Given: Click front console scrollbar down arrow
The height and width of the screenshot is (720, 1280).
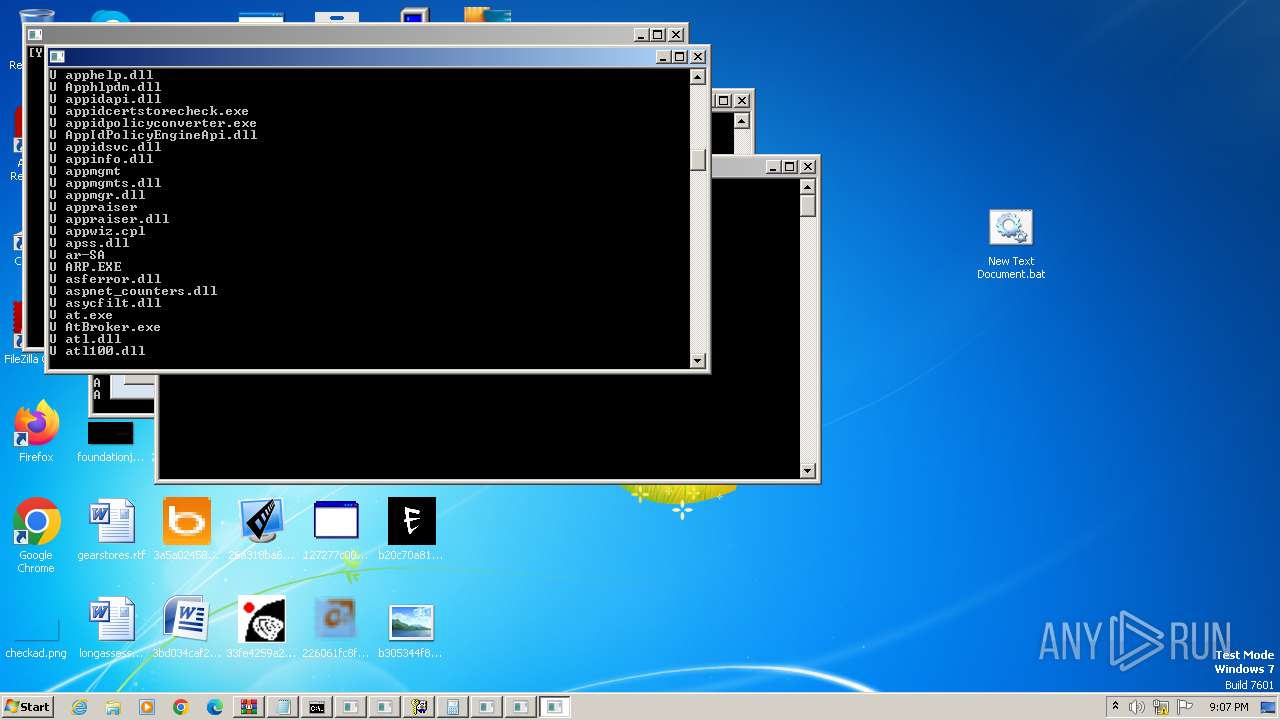Looking at the screenshot, I should click(x=698, y=360).
